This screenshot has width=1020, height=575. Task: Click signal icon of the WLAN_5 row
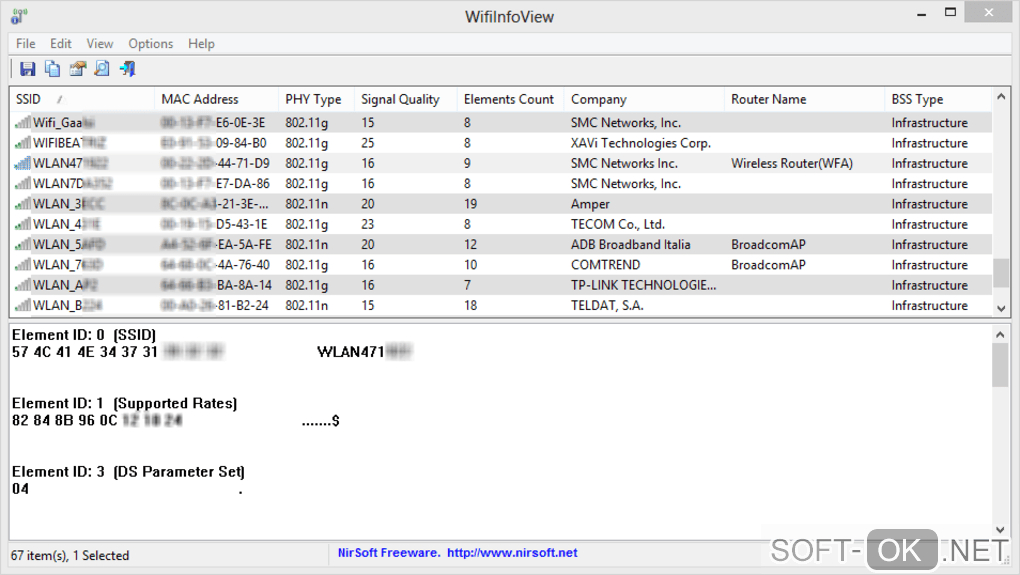[x=23, y=245]
